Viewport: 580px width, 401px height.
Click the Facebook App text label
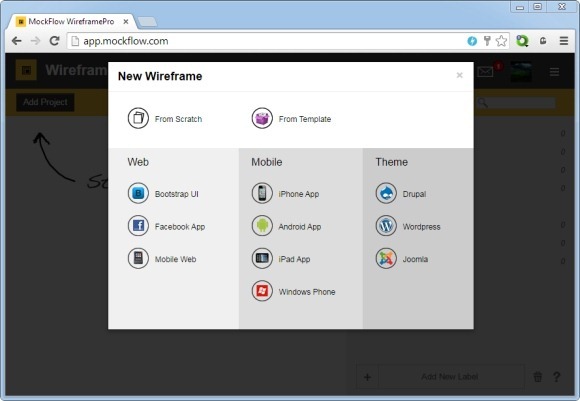pos(180,227)
